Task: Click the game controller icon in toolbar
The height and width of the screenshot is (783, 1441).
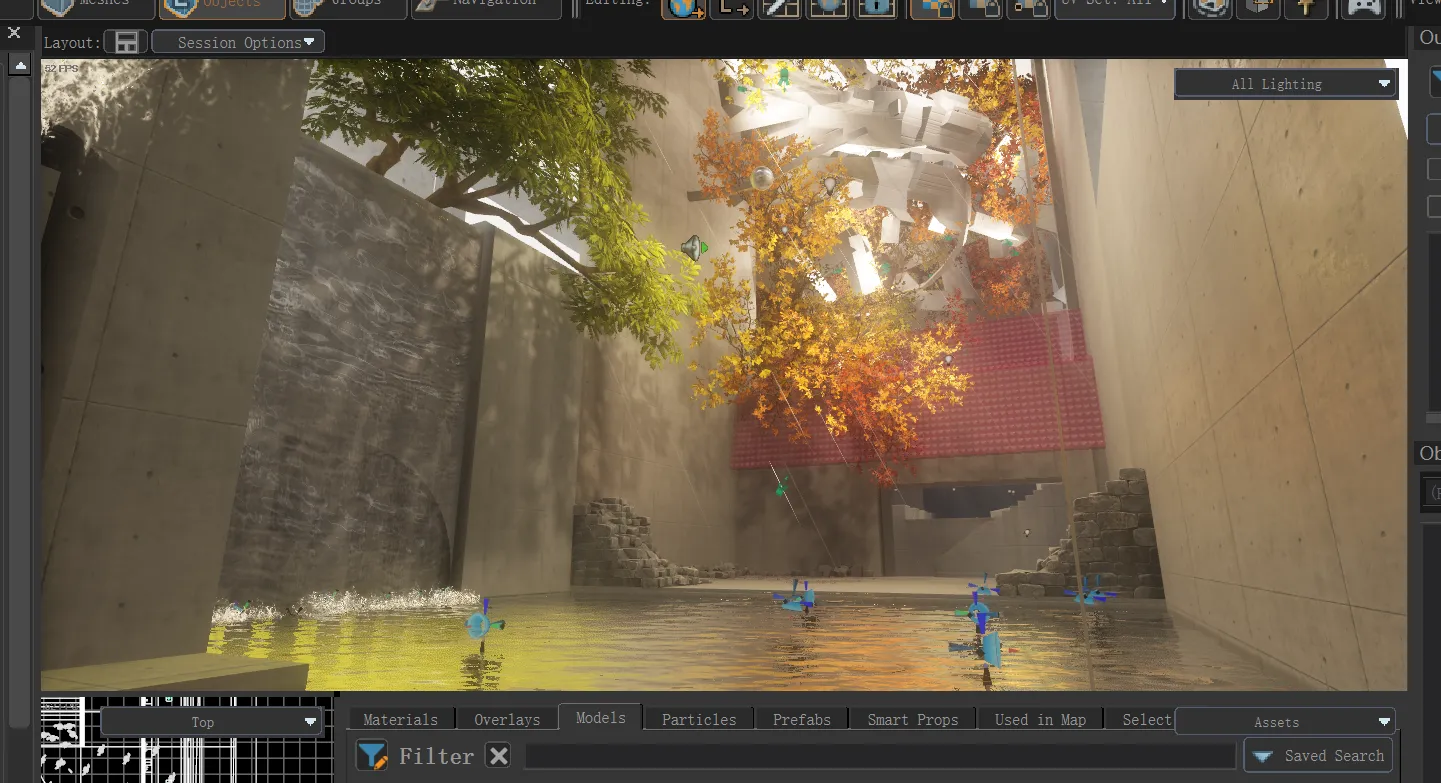Action: 1363,8
